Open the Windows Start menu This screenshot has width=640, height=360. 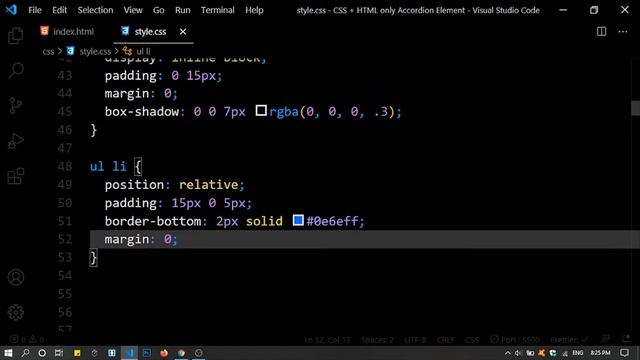(8, 353)
